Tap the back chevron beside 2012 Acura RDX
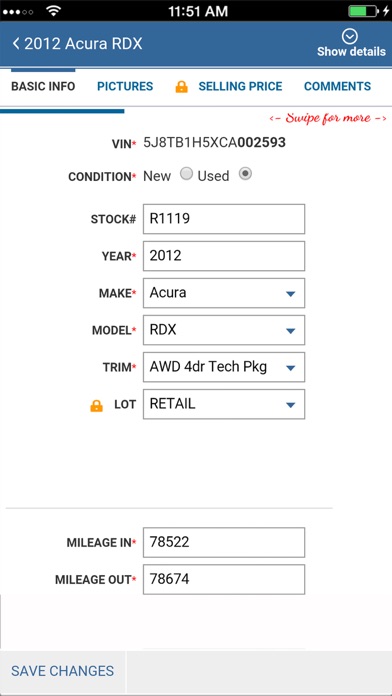 pos(16,44)
